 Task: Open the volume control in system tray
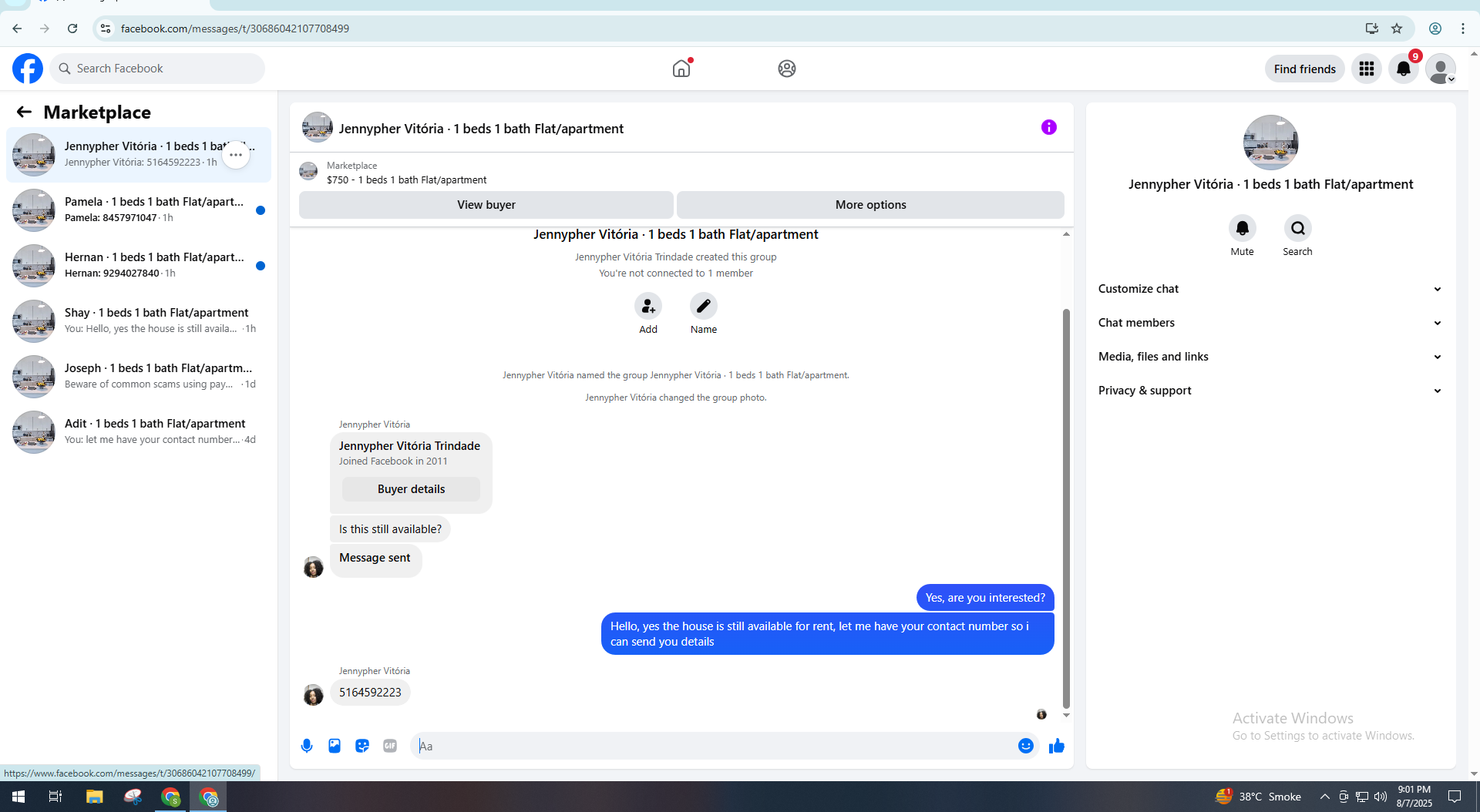tap(1381, 797)
